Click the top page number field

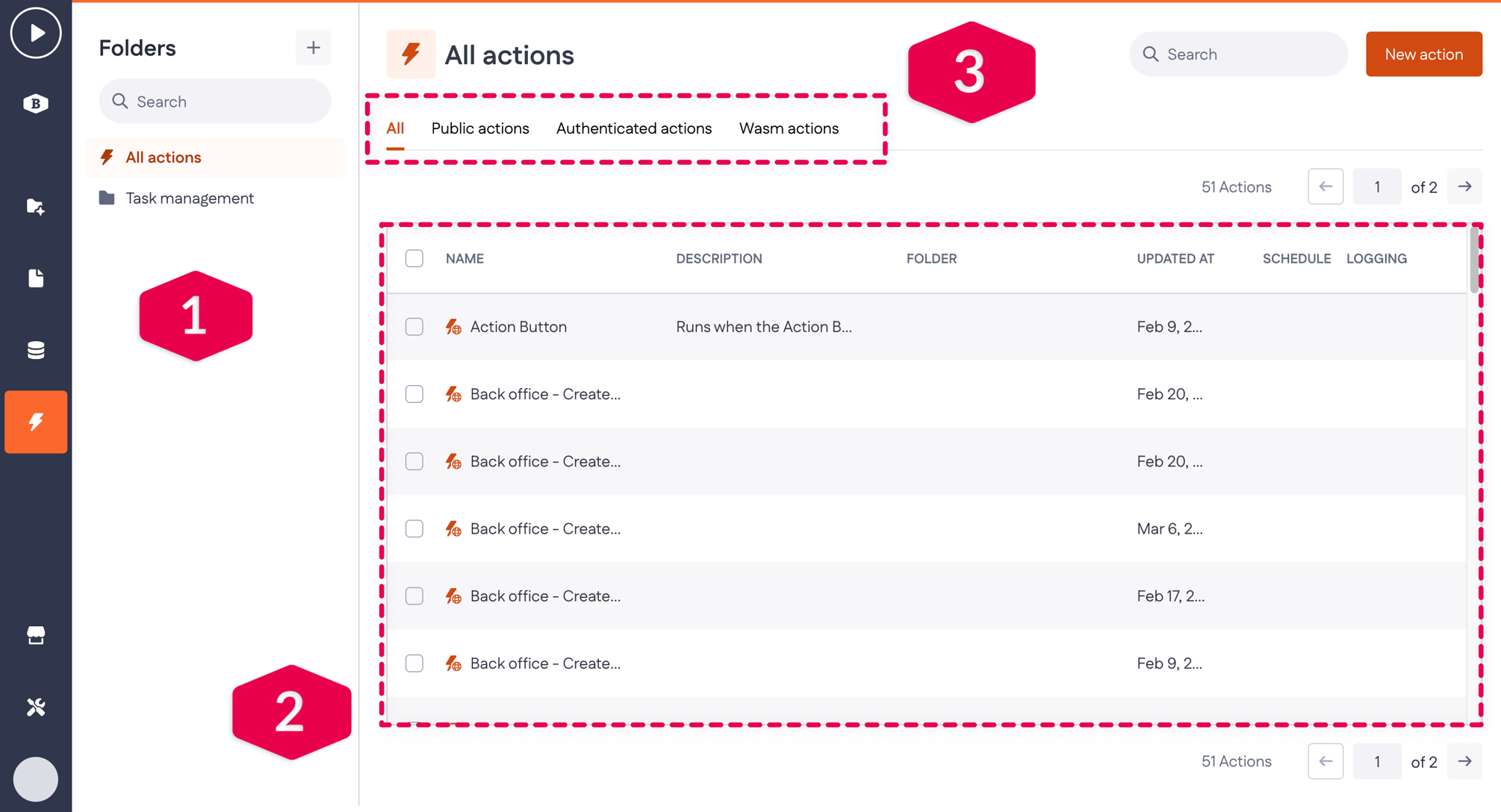(1377, 187)
